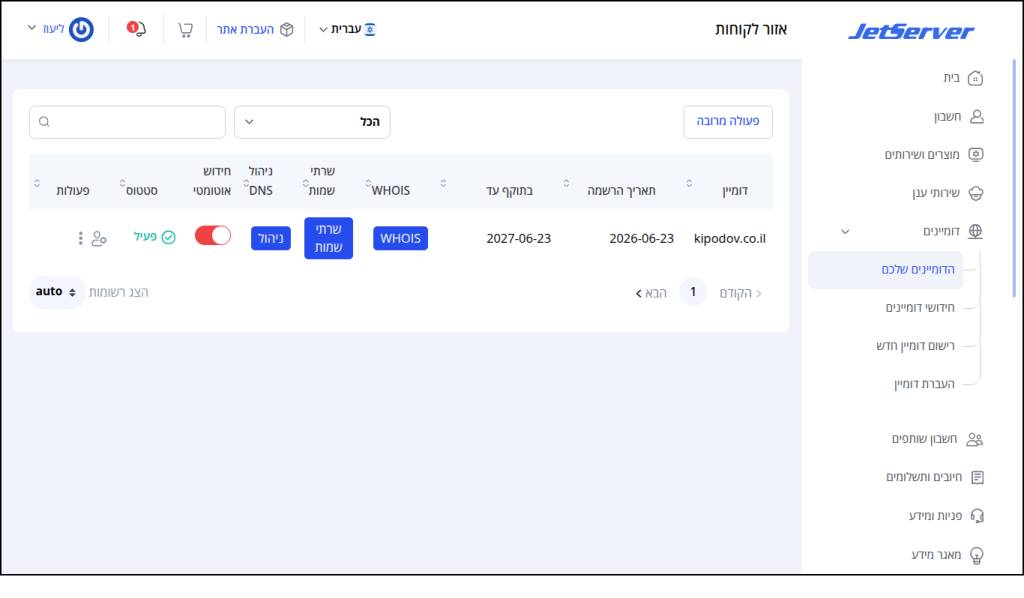The image size is (1024, 598).
Task: Open מאגר מידע in the sidebar
Action: coord(936,555)
